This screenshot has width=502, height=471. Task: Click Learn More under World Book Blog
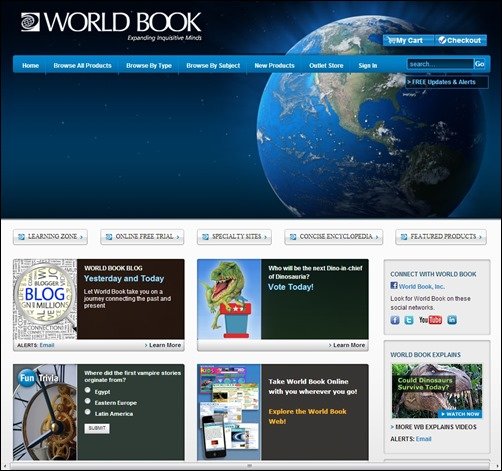(x=163, y=345)
